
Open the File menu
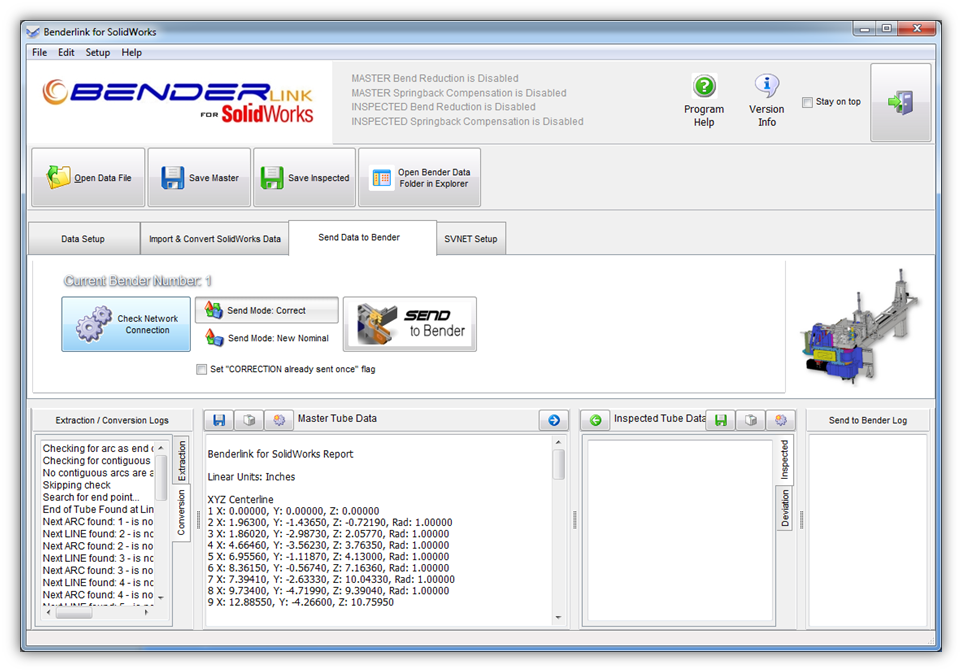pyautogui.click(x=39, y=52)
